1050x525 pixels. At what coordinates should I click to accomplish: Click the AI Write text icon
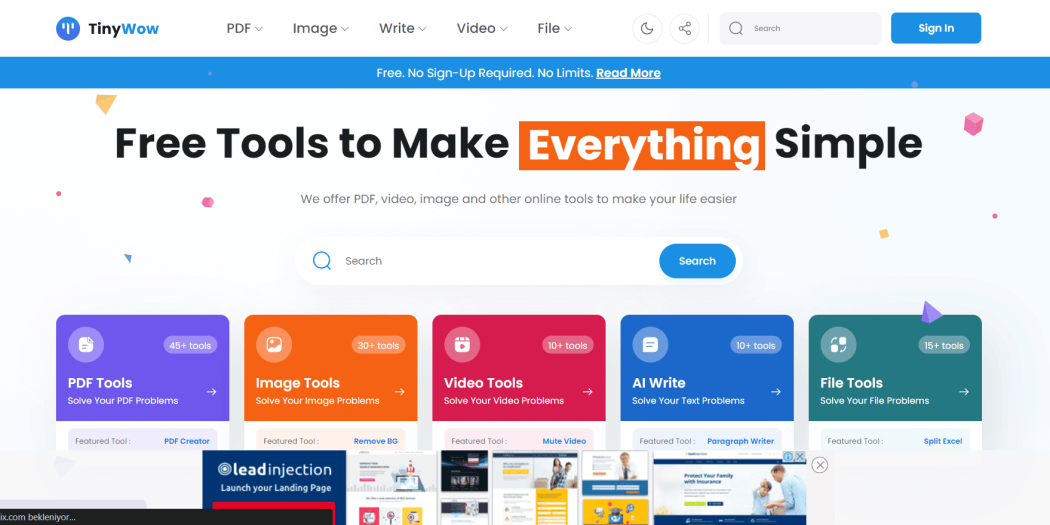tap(650, 345)
